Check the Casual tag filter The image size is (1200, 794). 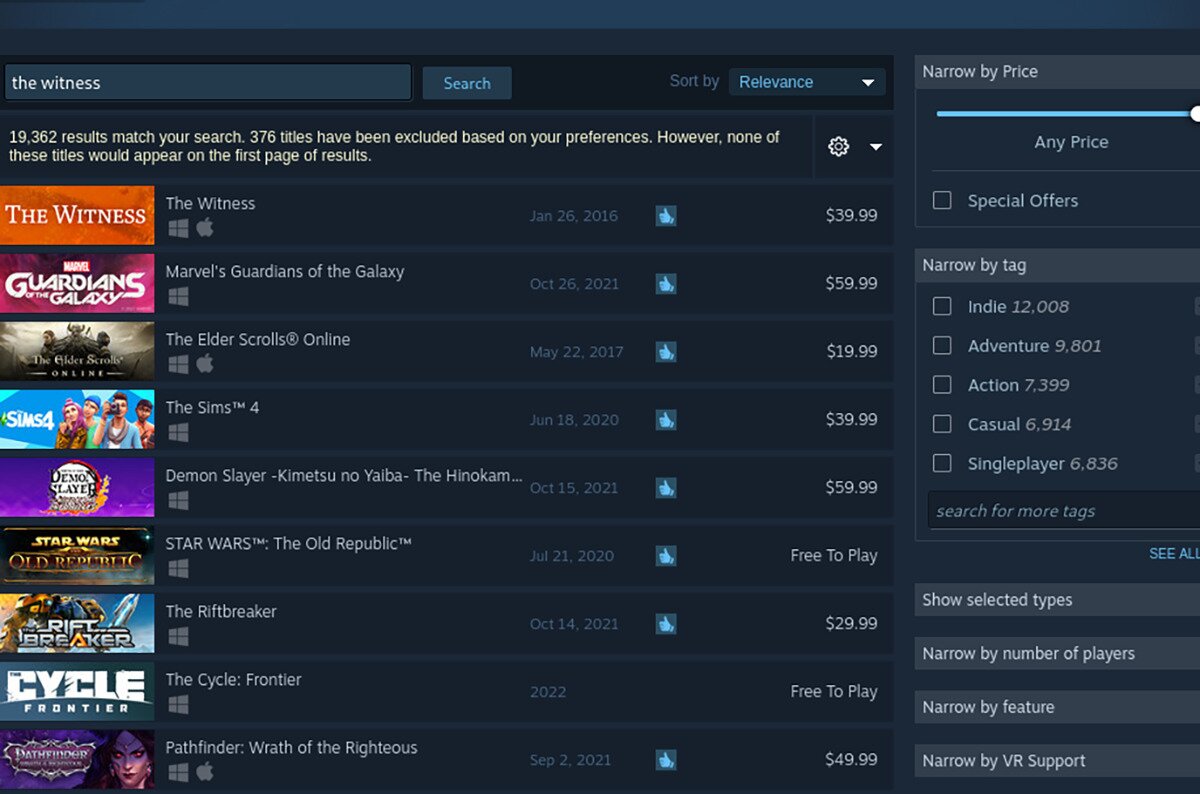(x=942, y=424)
